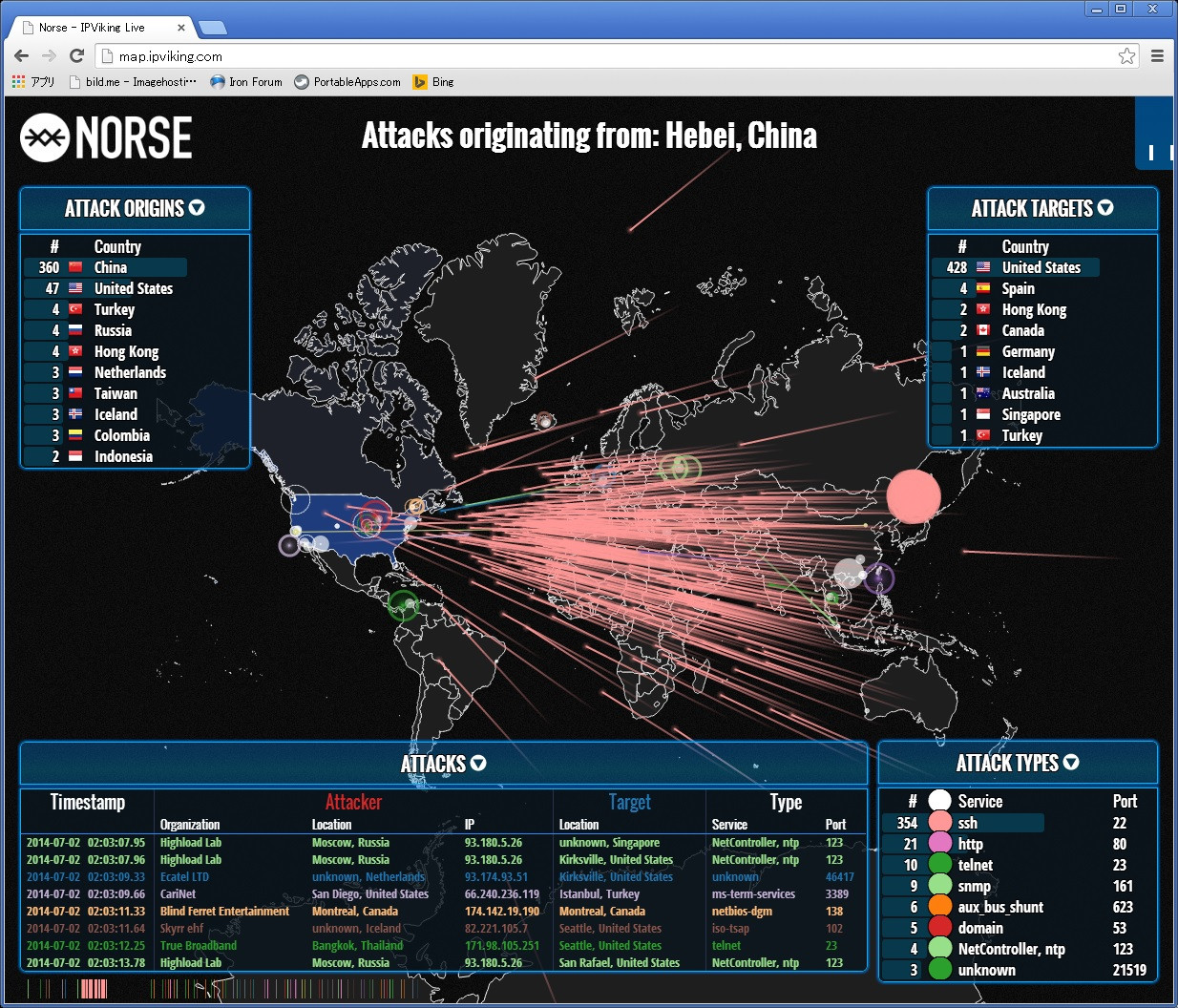Click timestamp 2014-07-02 02:03:13.78
The height and width of the screenshot is (1008, 1178).
pos(86,963)
